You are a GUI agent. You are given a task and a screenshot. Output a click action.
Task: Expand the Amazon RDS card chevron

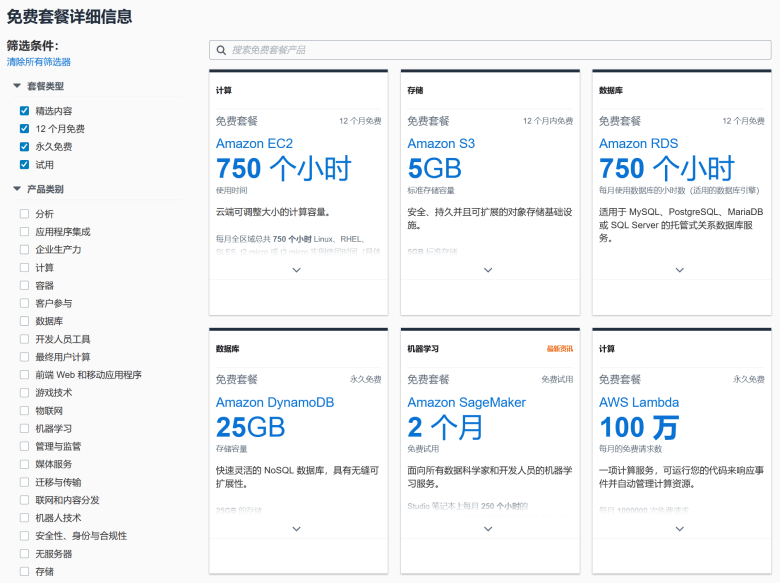pyautogui.click(x=680, y=270)
